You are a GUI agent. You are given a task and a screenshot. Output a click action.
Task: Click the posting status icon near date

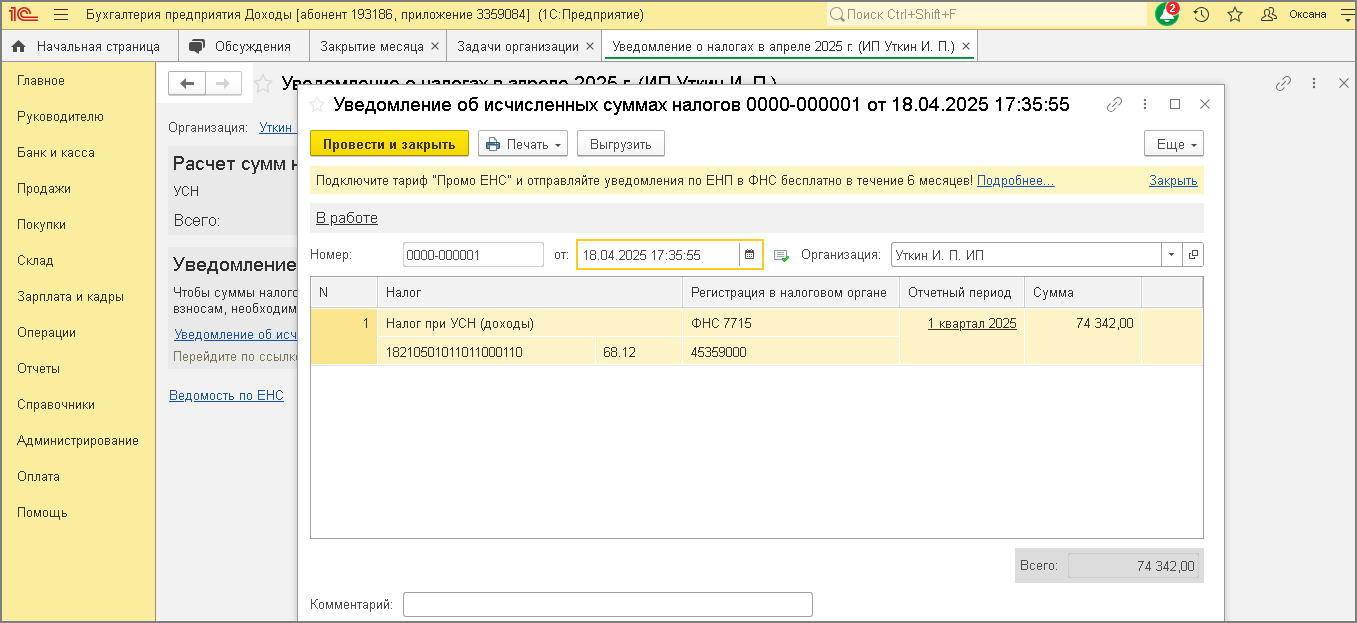[x=781, y=256]
